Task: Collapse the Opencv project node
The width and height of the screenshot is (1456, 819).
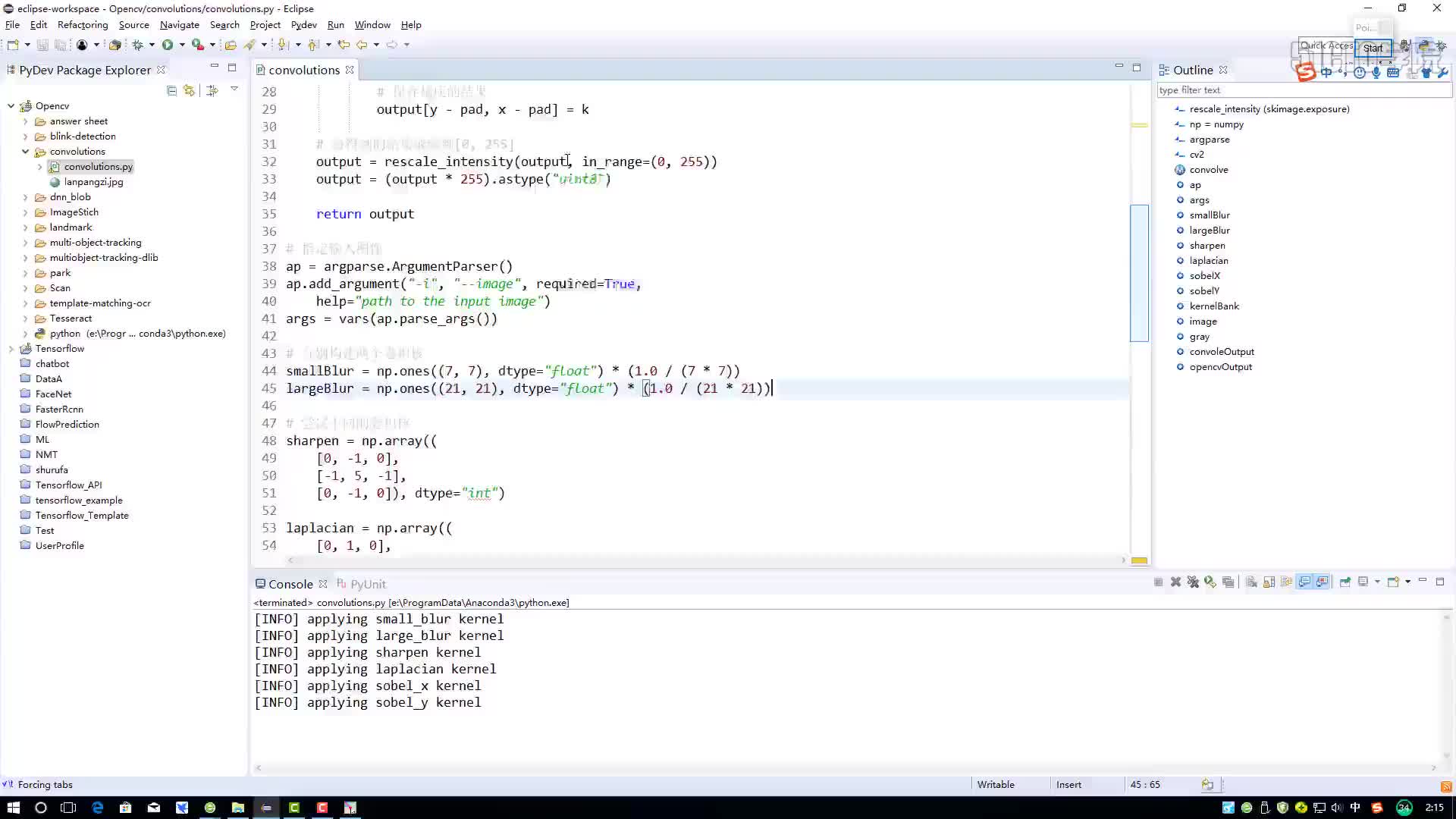Action: tap(11, 106)
